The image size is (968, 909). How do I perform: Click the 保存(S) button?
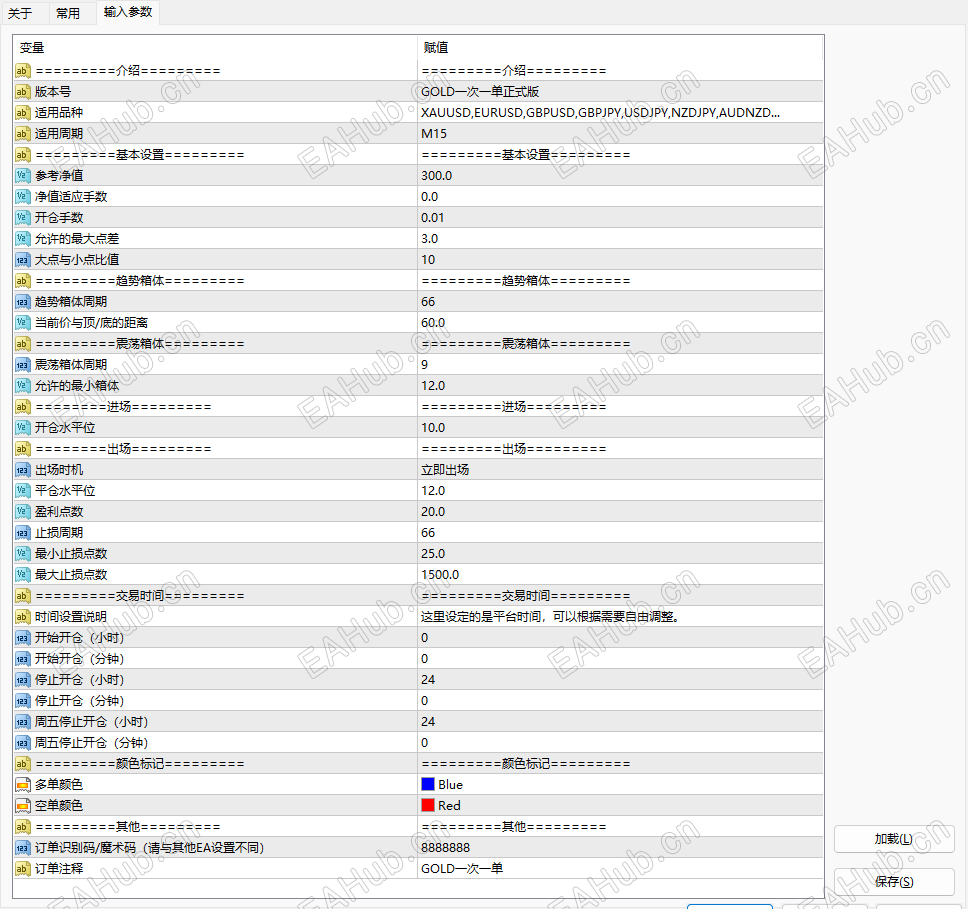tap(893, 882)
